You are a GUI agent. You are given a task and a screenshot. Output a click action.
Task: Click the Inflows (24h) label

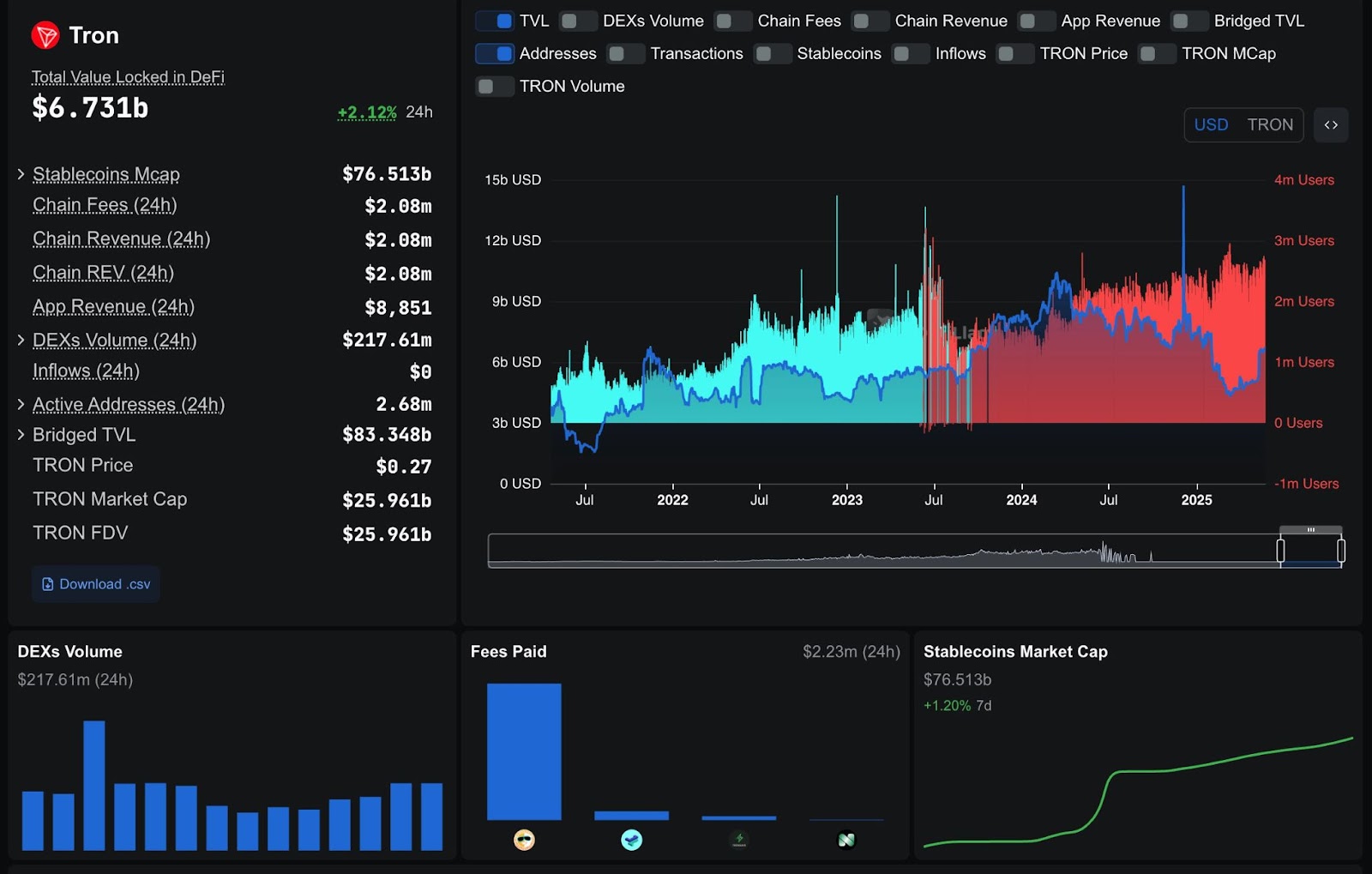click(x=86, y=371)
